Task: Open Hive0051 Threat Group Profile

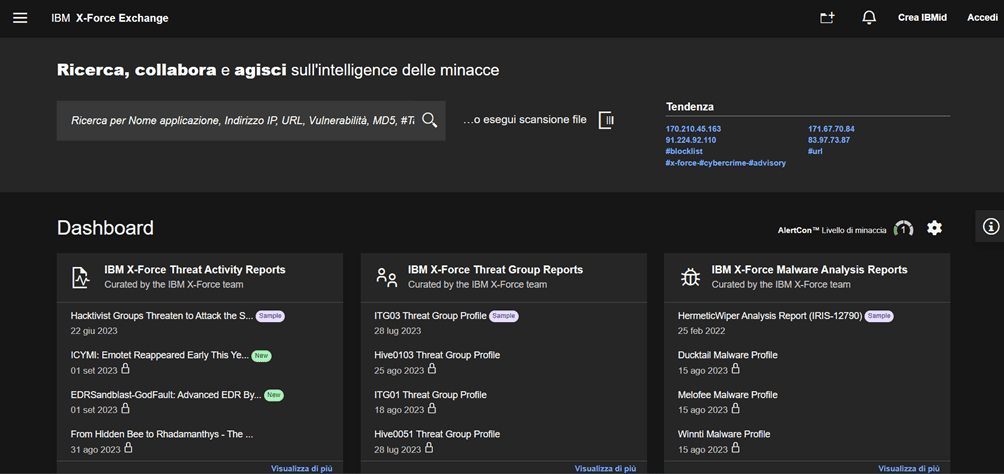Action: tap(437, 434)
